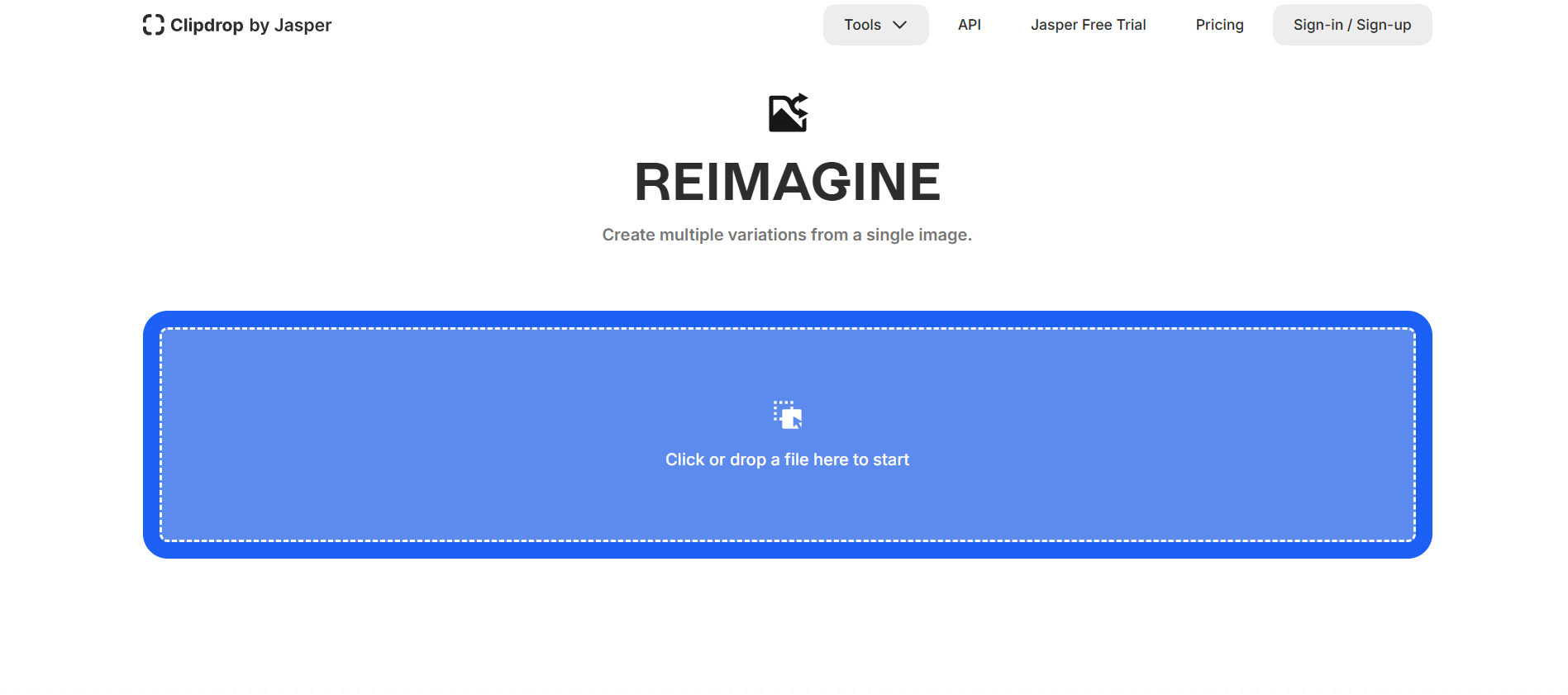1568x695 pixels.
Task: Click 'Click or drop a file here to start'
Action: [x=787, y=459]
